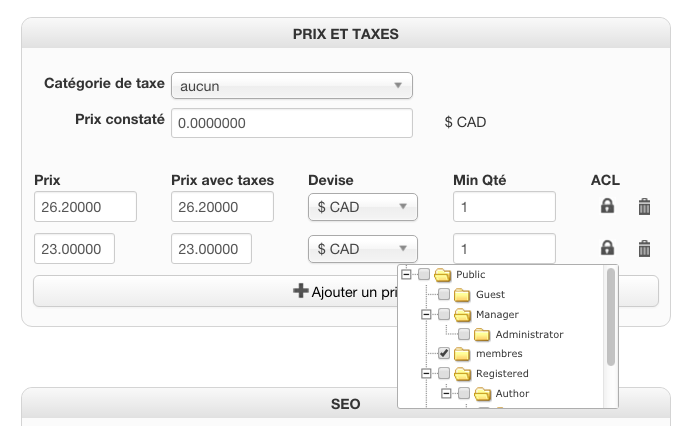
Task: Delete the 23.00000 price row
Action: click(x=645, y=248)
